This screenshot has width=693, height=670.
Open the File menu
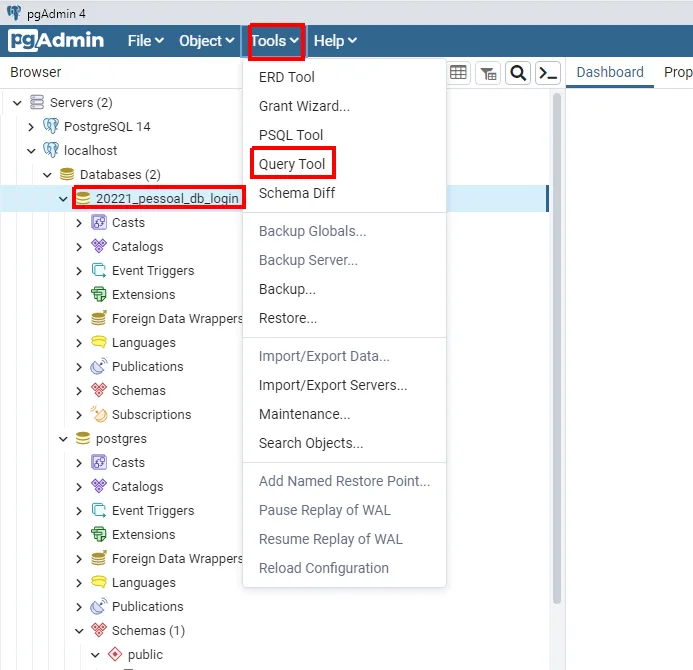(145, 41)
